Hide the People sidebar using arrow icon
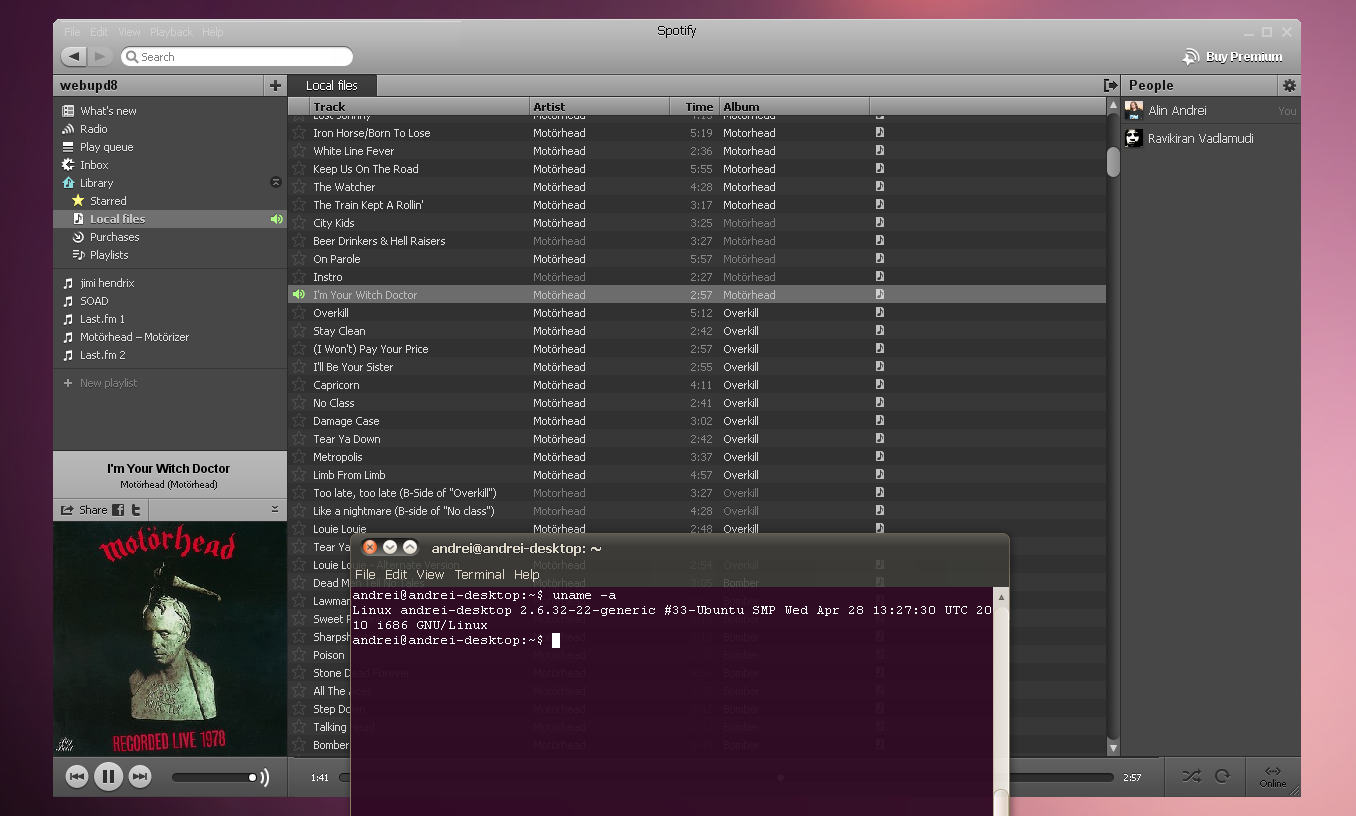1356x816 pixels. click(1109, 86)
